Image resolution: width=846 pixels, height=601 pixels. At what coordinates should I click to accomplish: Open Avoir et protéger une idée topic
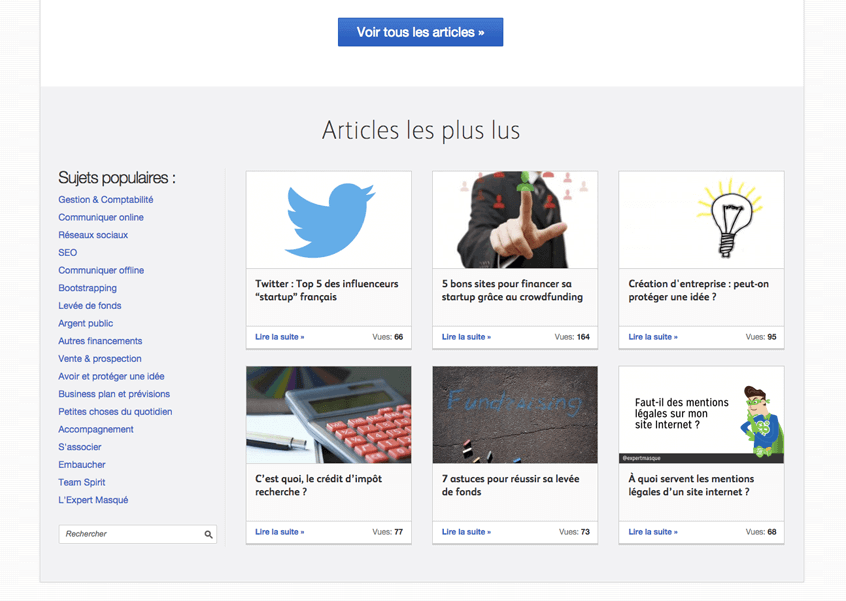tap(111, 377)
